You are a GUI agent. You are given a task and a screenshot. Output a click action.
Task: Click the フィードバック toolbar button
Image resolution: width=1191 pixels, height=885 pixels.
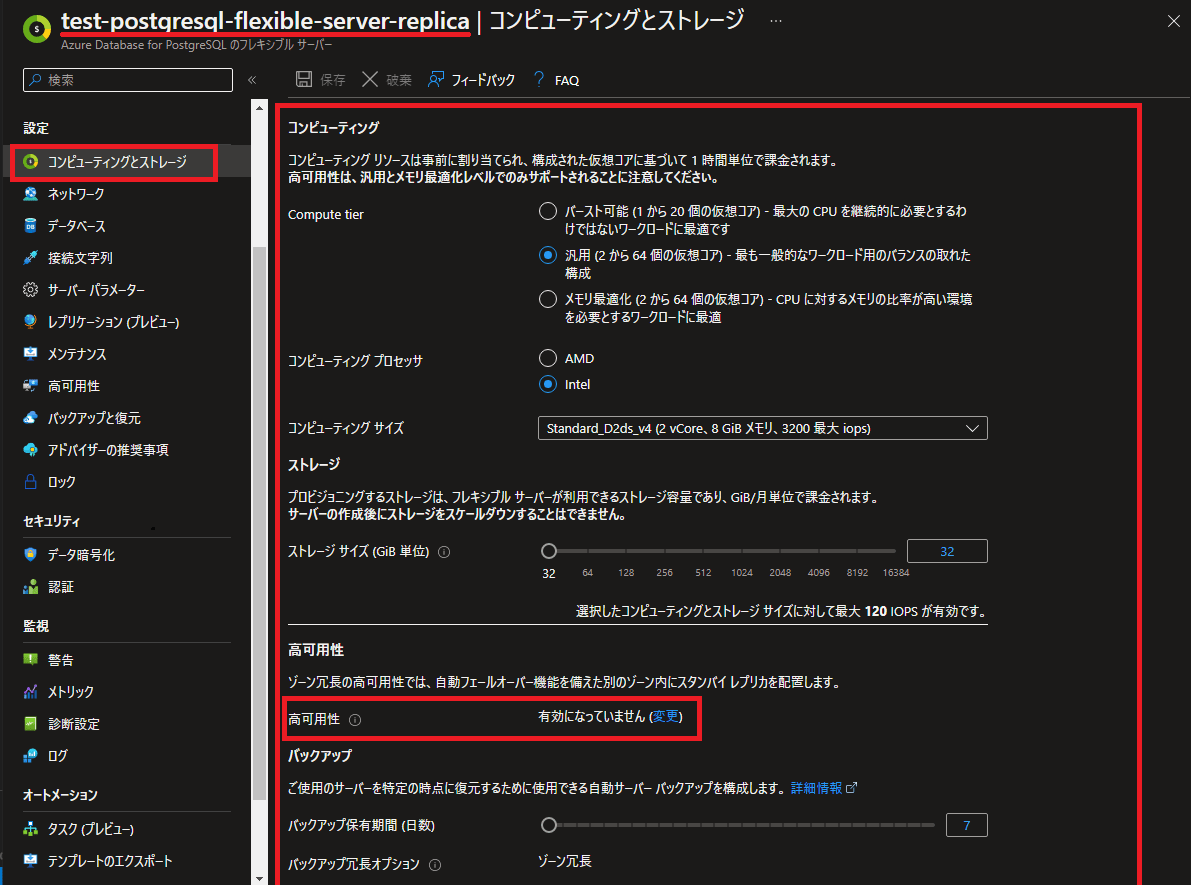pyautogui.click(x=471, y=79)
